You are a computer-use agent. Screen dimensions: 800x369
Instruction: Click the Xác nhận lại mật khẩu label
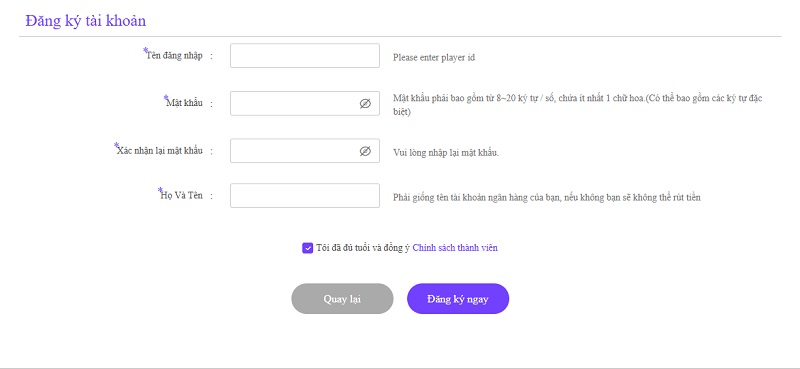coord(160,151)
